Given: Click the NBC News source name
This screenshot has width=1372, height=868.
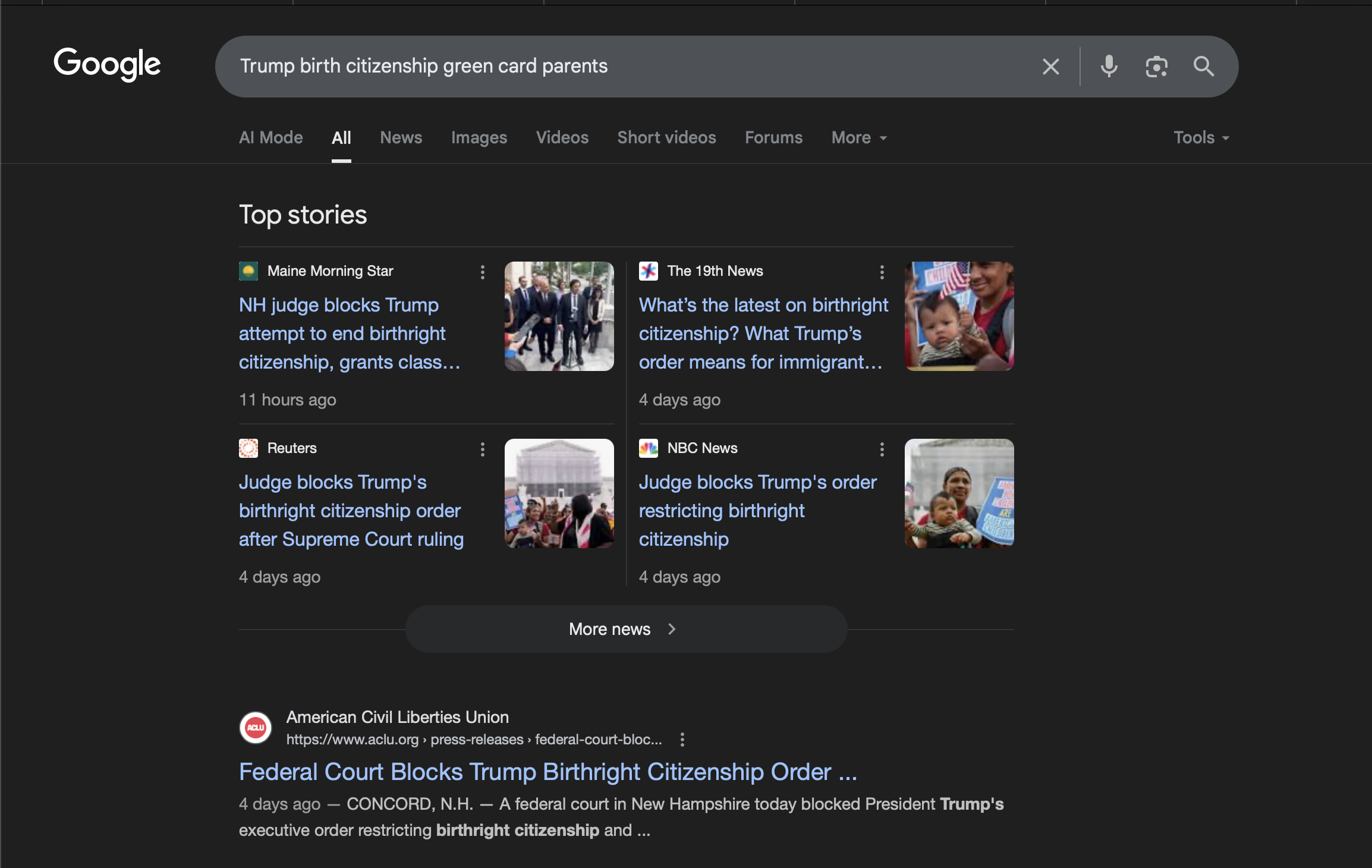Looking at the screenshot, I should pyautogui.click(x=703, y=448).
